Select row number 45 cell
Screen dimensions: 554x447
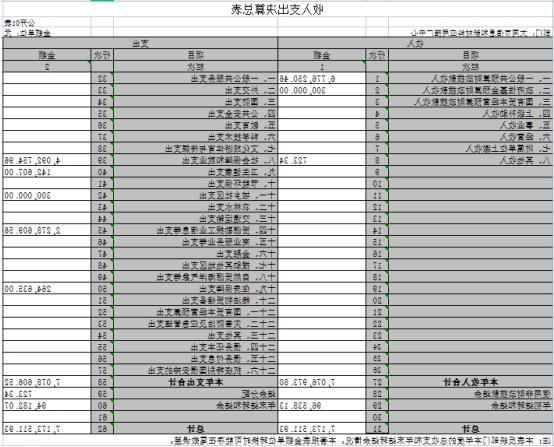tap(102, 230)
